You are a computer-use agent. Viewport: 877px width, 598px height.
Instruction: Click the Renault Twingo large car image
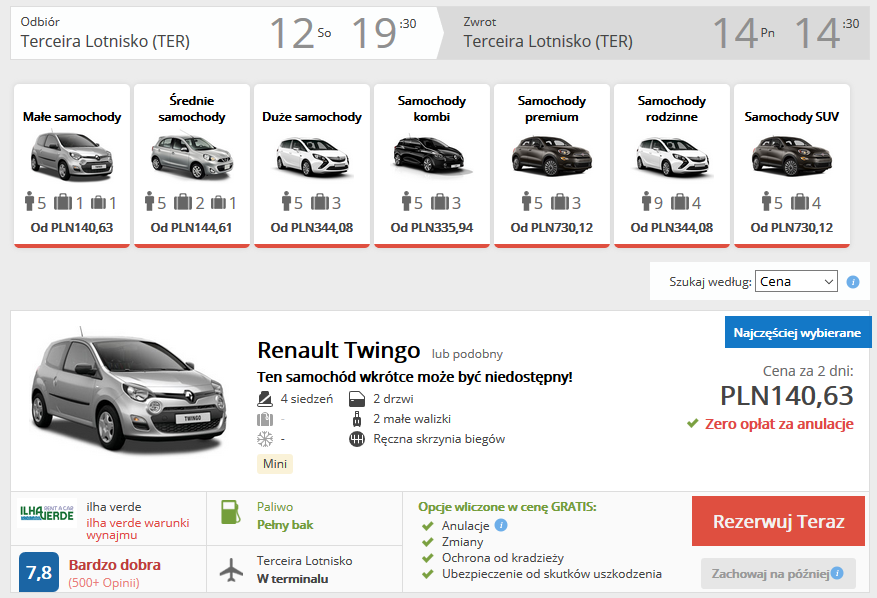[129, 392]
